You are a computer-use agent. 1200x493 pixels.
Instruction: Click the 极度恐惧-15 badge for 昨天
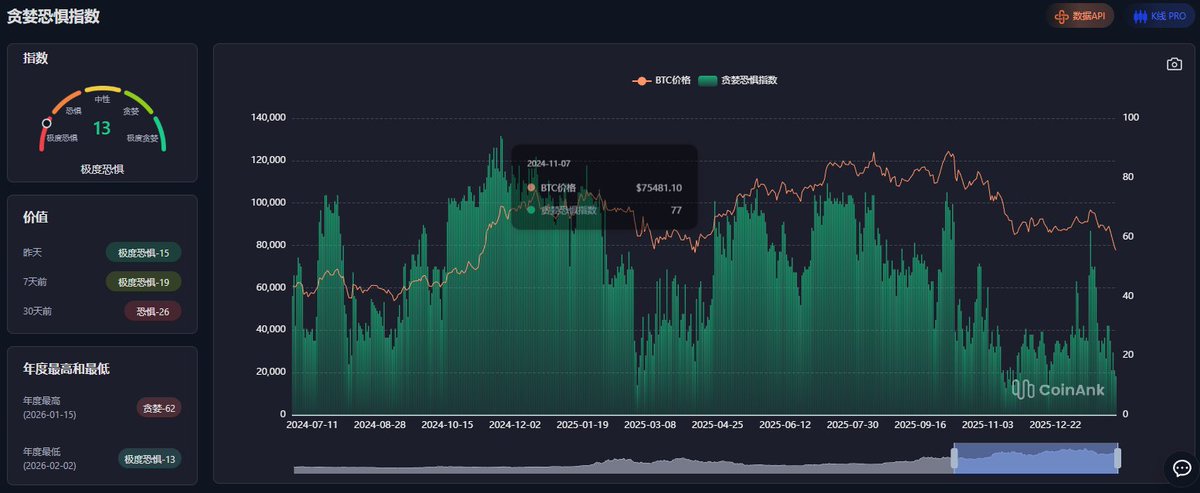tap(143, 253)
